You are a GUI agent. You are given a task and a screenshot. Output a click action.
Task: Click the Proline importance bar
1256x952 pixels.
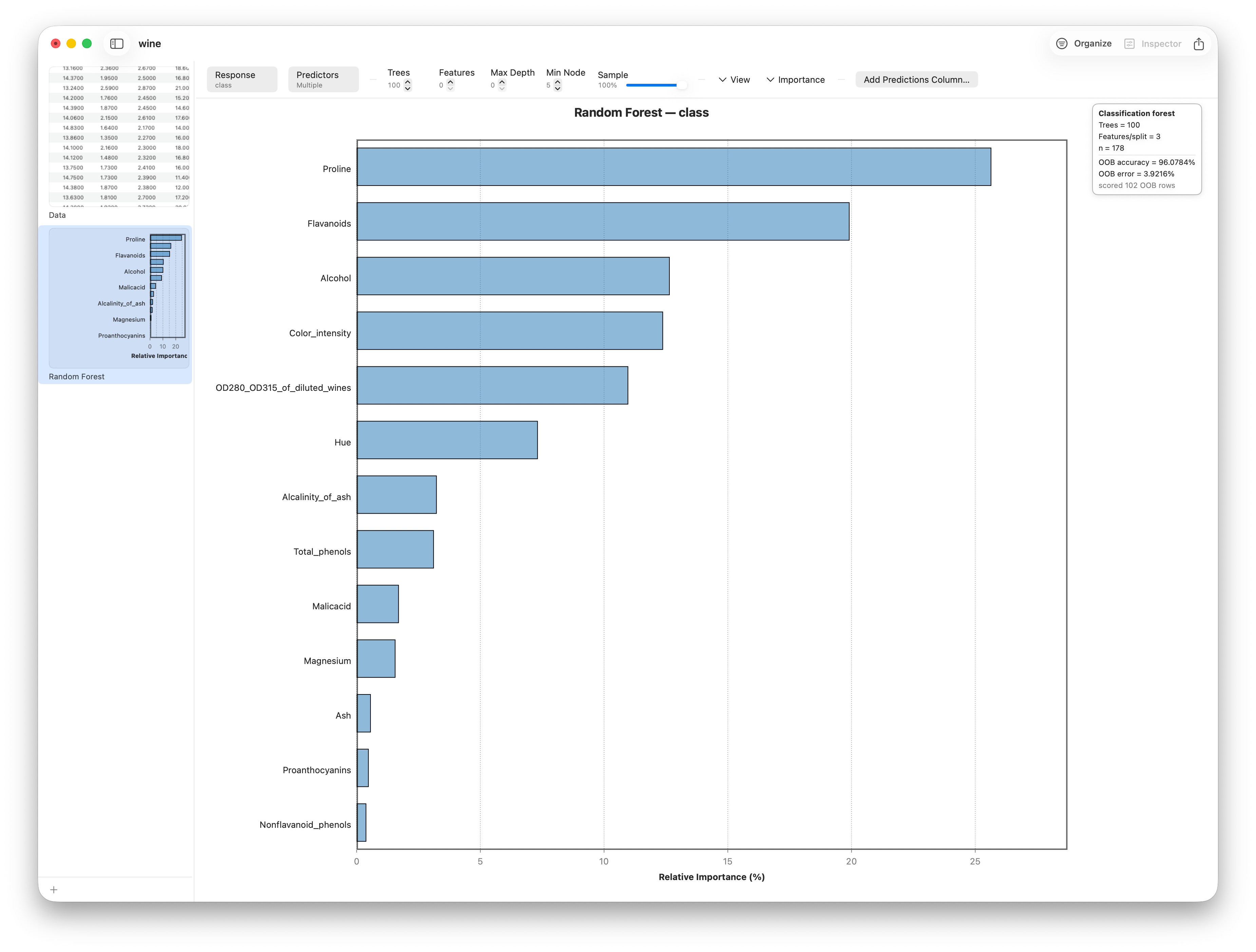(x=674, y=167)
